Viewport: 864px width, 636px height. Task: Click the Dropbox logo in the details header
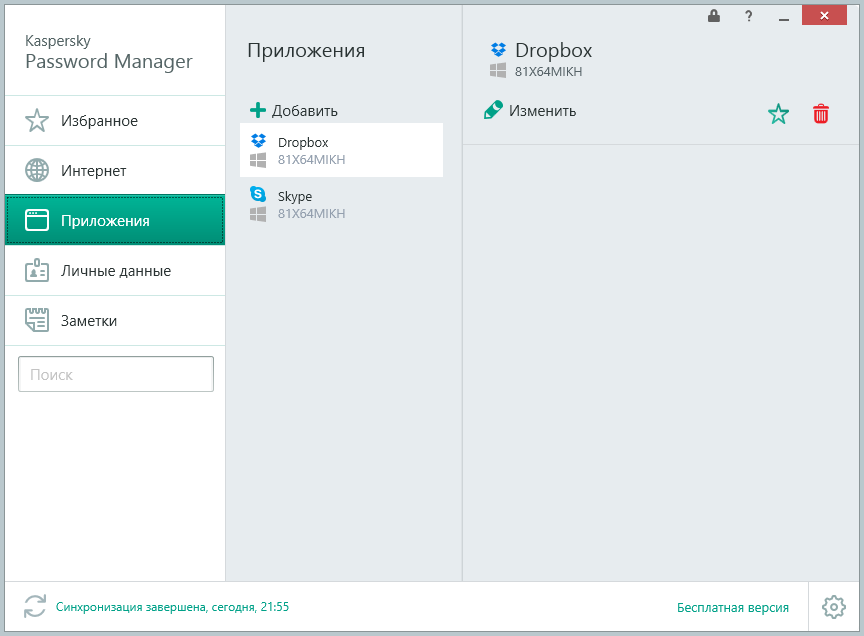tap(498, 50)
